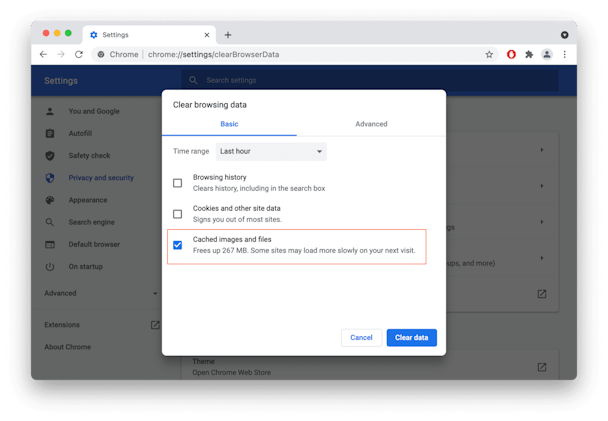The image size is (608, 421).
Task: Click the Safety check shield icon
Action: [50, 156]
